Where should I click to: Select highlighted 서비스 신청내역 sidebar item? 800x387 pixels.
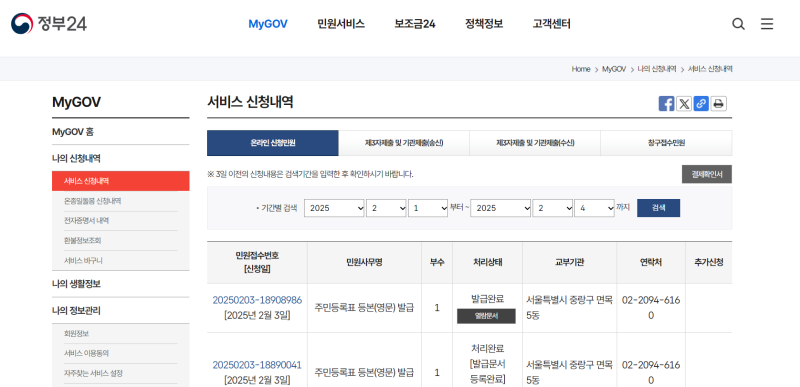[120, 181]
